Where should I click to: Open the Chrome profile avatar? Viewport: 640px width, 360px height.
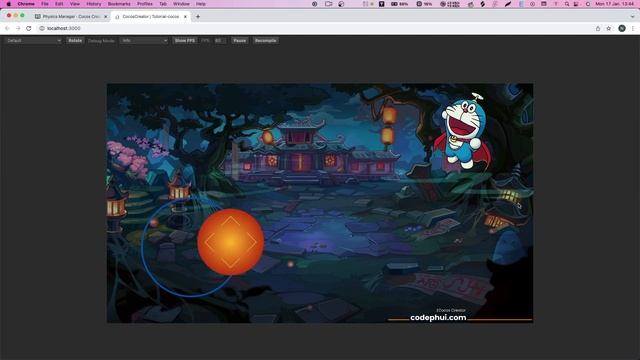[622, 28]
